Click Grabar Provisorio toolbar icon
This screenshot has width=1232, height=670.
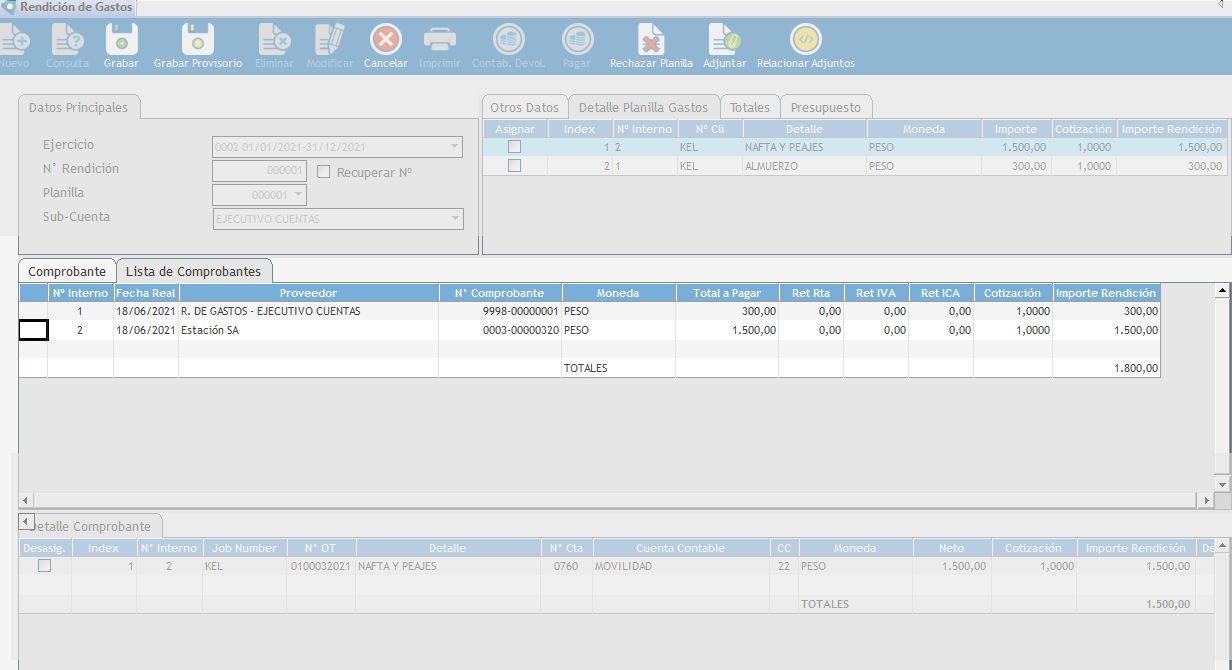click(x=197, y=41)
